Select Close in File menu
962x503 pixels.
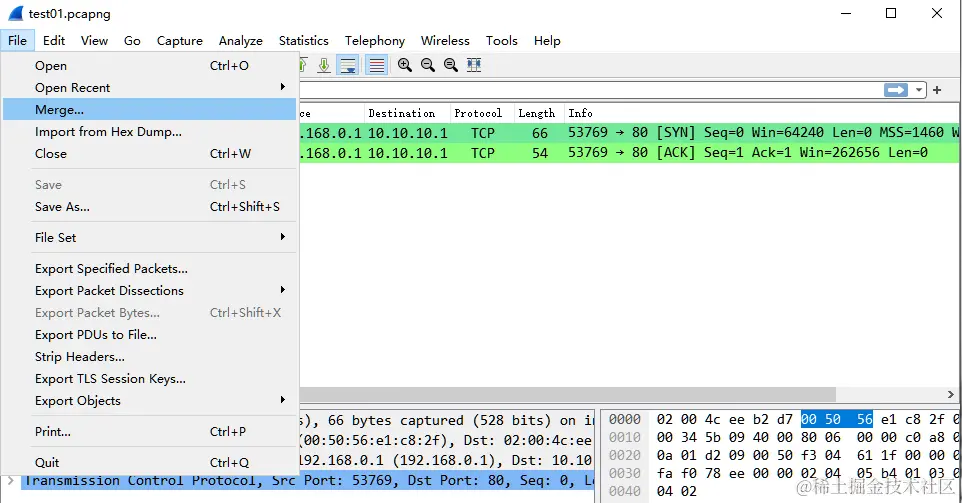point(150,154)
